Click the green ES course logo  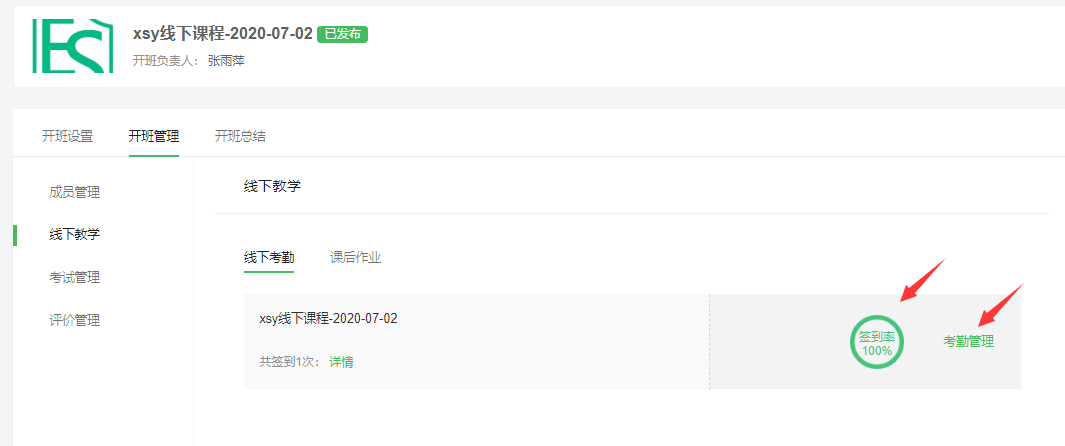pos(73,46)
